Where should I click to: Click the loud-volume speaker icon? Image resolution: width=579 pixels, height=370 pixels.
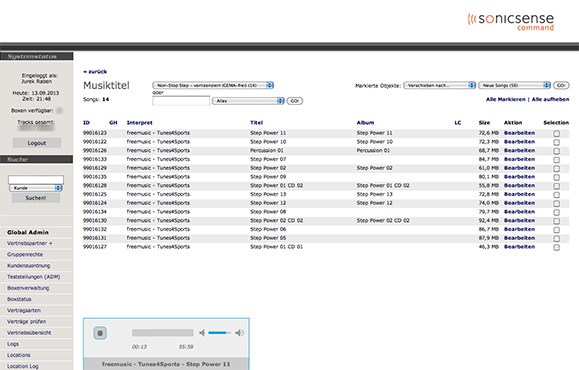pos(239,333)
